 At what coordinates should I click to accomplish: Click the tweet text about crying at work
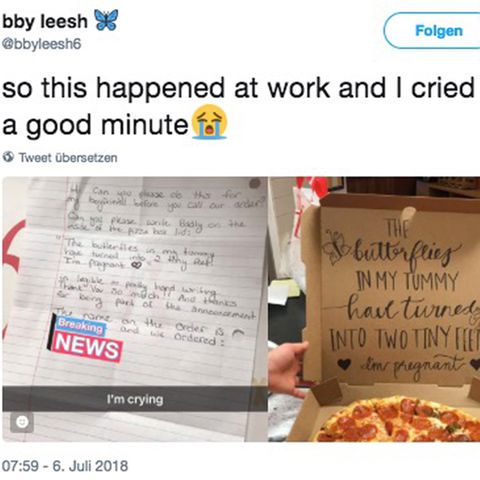[x=238, y=106]
